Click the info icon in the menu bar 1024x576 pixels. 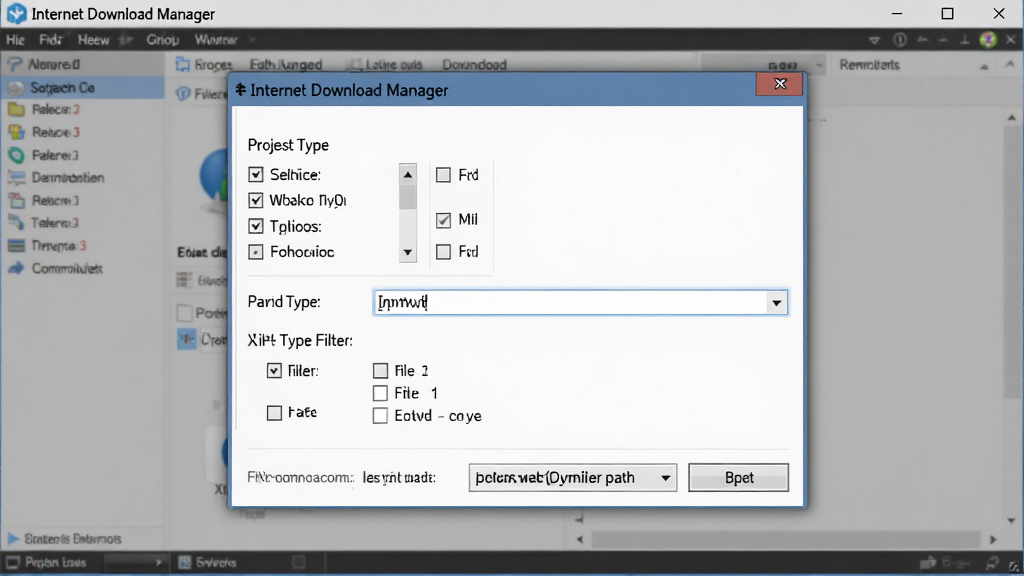pos(900,40)
